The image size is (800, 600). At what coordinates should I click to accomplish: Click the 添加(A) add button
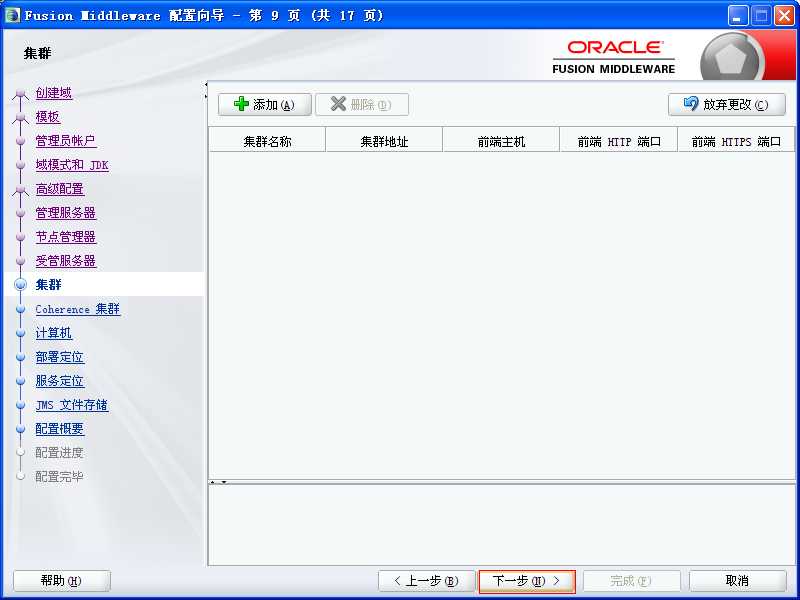[x=264, y=105]
